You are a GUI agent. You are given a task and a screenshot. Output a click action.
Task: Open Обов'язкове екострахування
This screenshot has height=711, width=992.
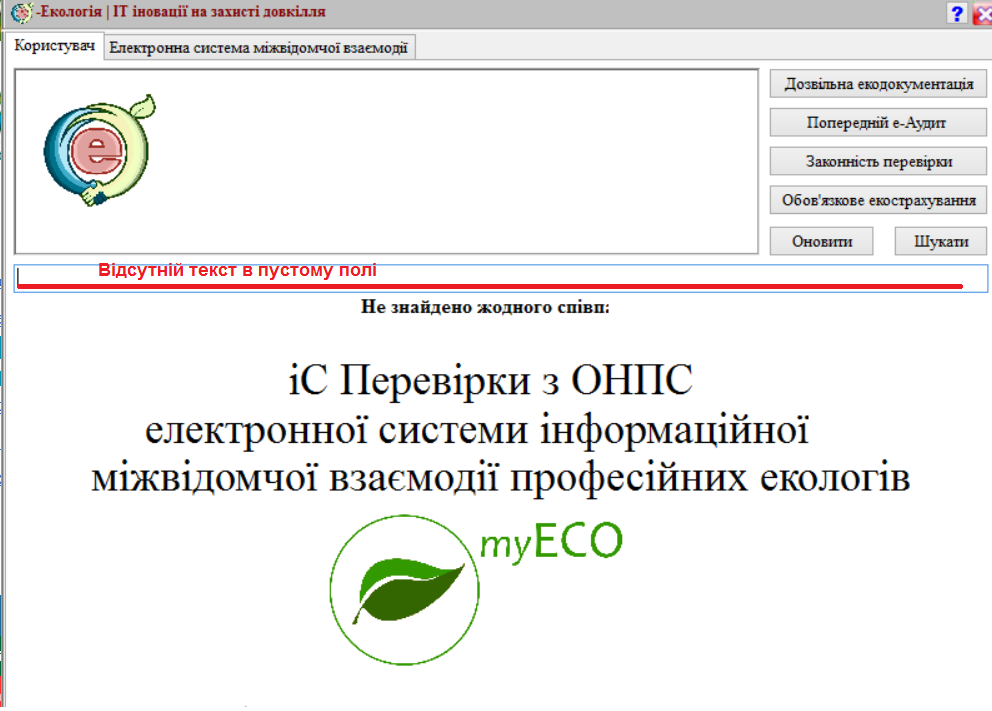(878, 200)
